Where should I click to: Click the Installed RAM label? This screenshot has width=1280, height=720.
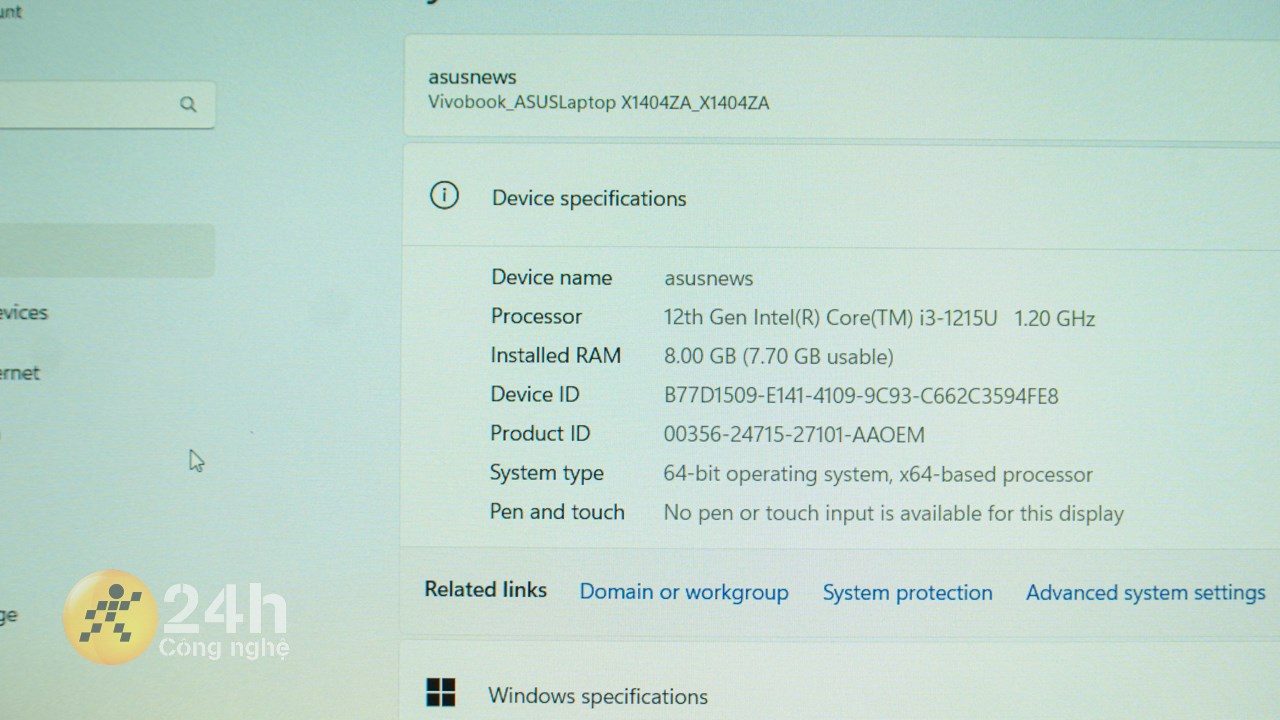pyautogui.click(x=556, y=355)
